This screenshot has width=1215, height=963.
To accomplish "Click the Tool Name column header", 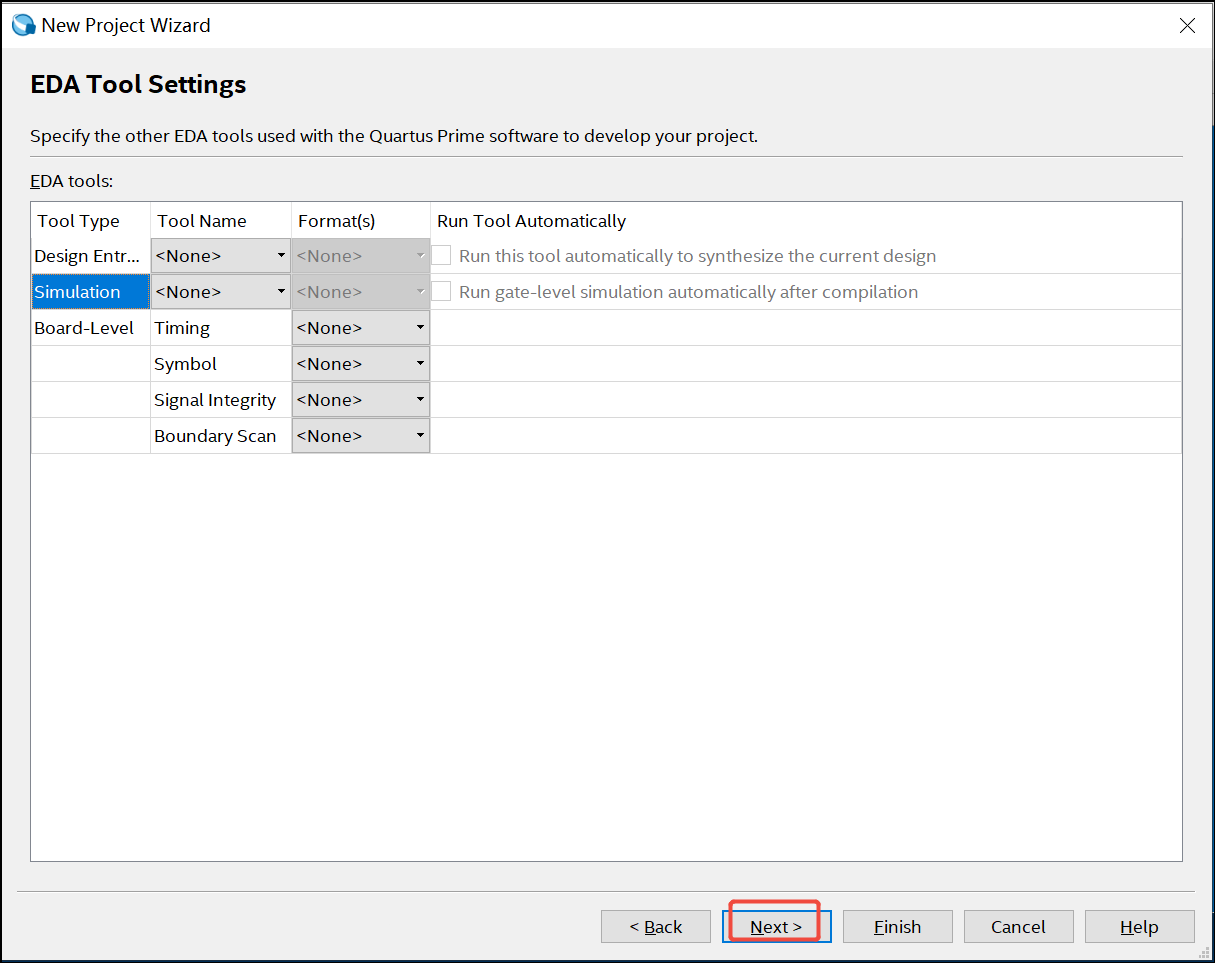I will 221,221.
